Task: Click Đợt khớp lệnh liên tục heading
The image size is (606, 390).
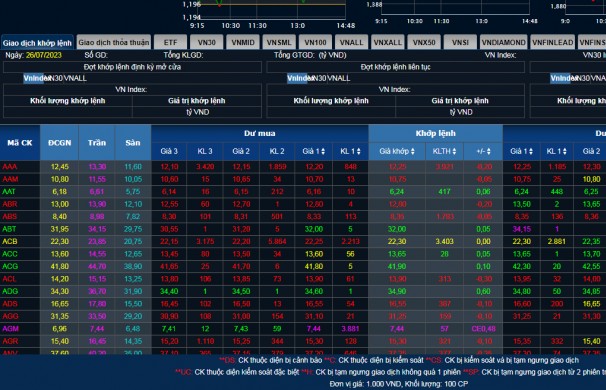Action: coord(395,67)
